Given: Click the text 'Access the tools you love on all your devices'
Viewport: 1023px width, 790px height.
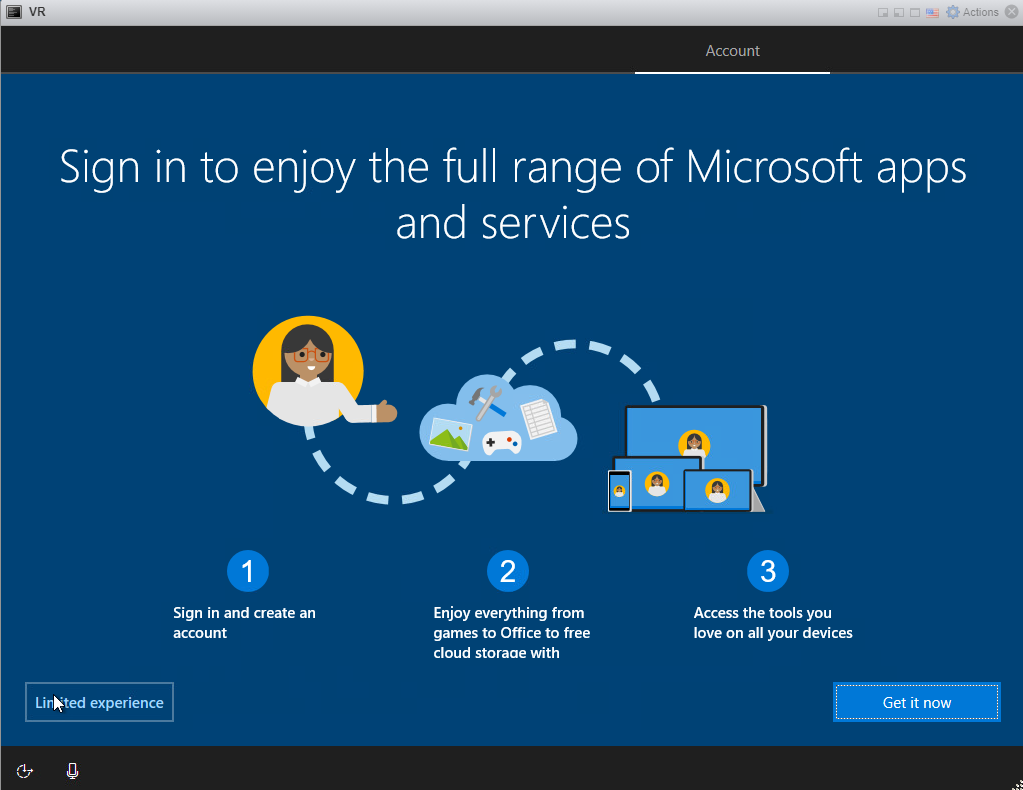Looking at the screenshot, I should tap(773, 623).
